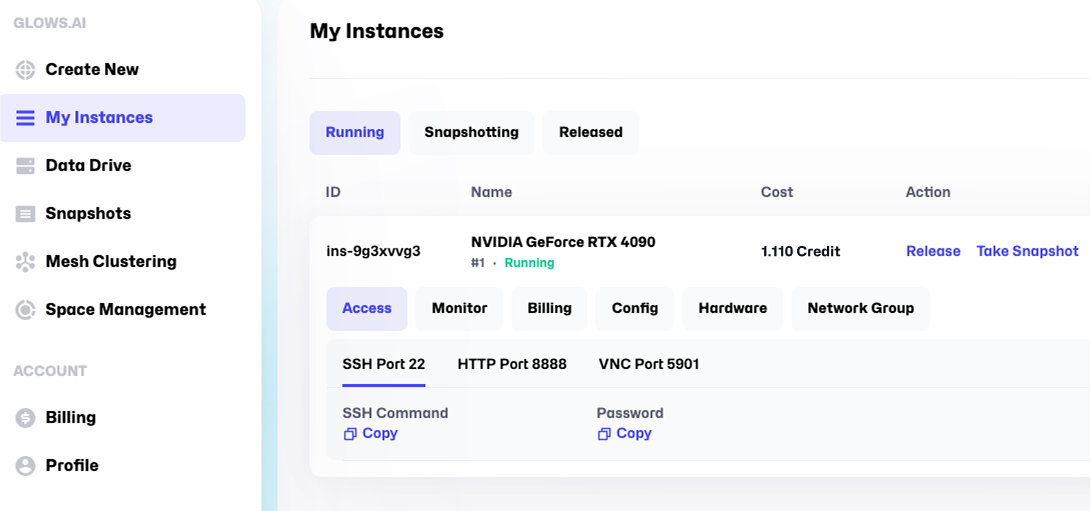1091x511 pixels.
Task: Click the ACCOUNT section label
Action: pyautogui.click(x=50, y=371)
